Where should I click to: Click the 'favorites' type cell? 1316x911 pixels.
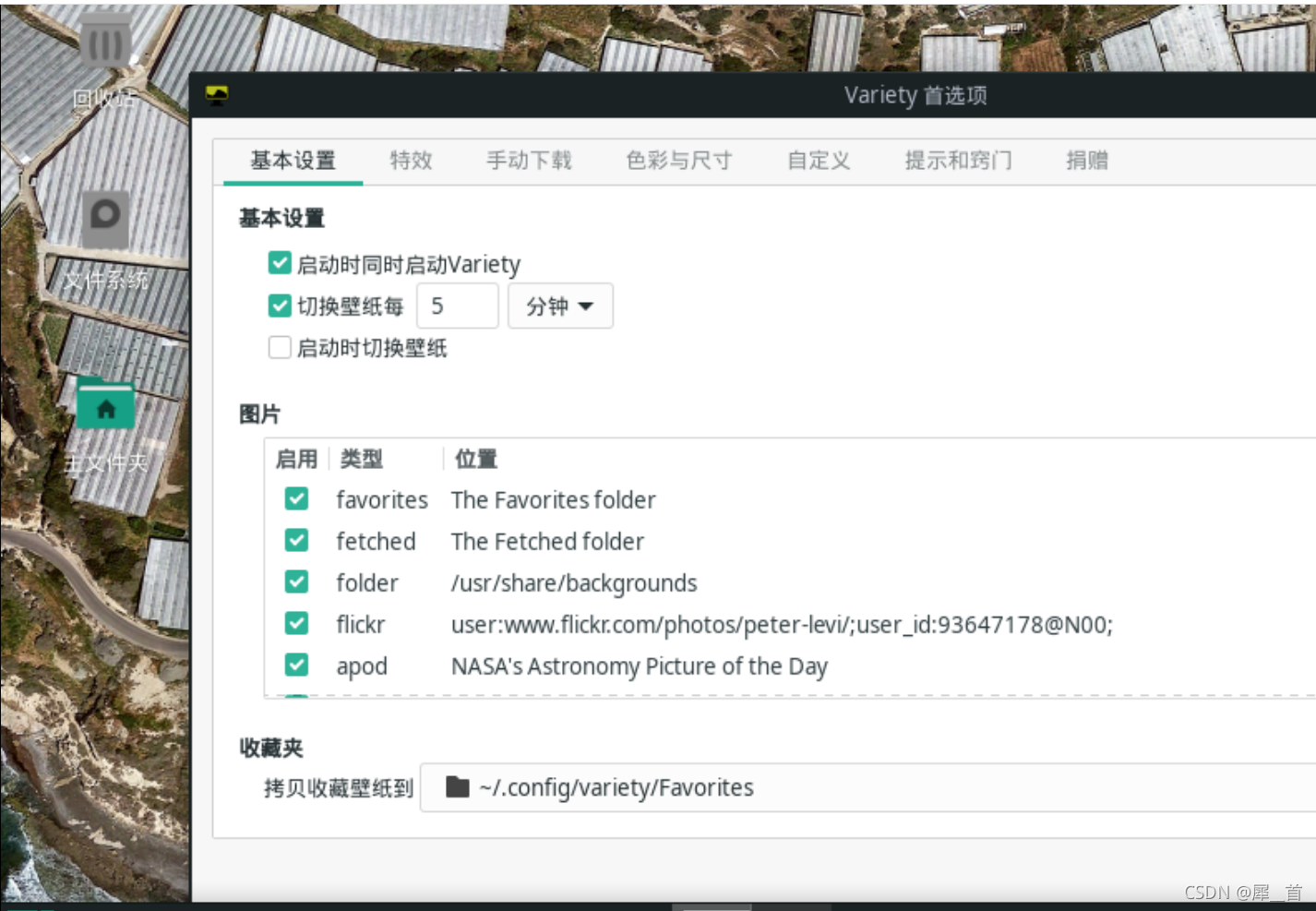[382, 500]
